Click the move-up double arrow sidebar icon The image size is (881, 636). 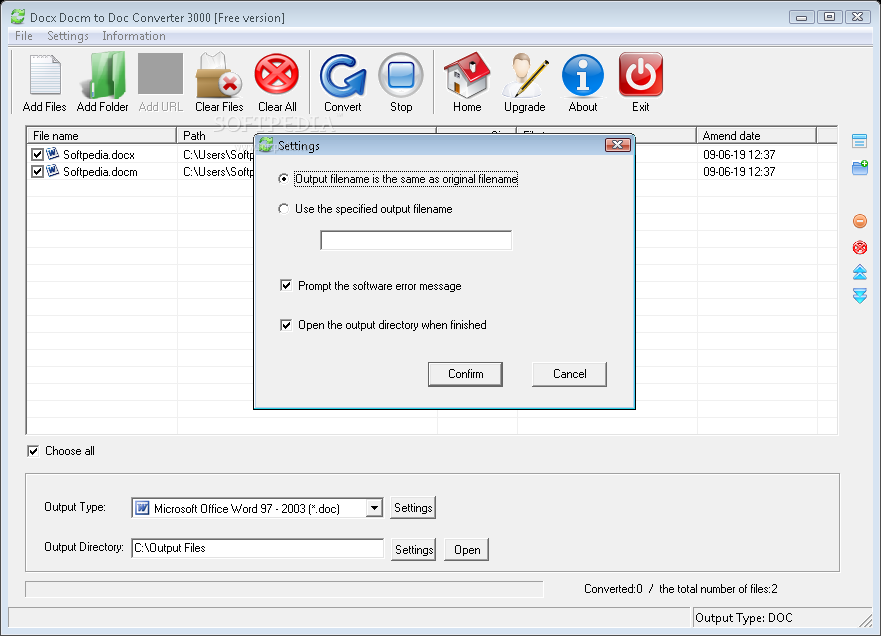[x=860, y=272]
